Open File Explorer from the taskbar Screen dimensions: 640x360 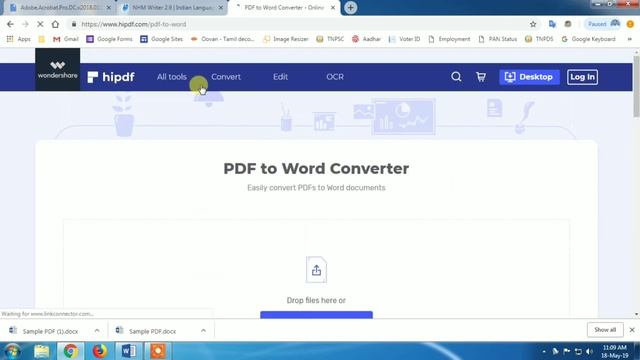pyautogui.click(x=41, y=351)
